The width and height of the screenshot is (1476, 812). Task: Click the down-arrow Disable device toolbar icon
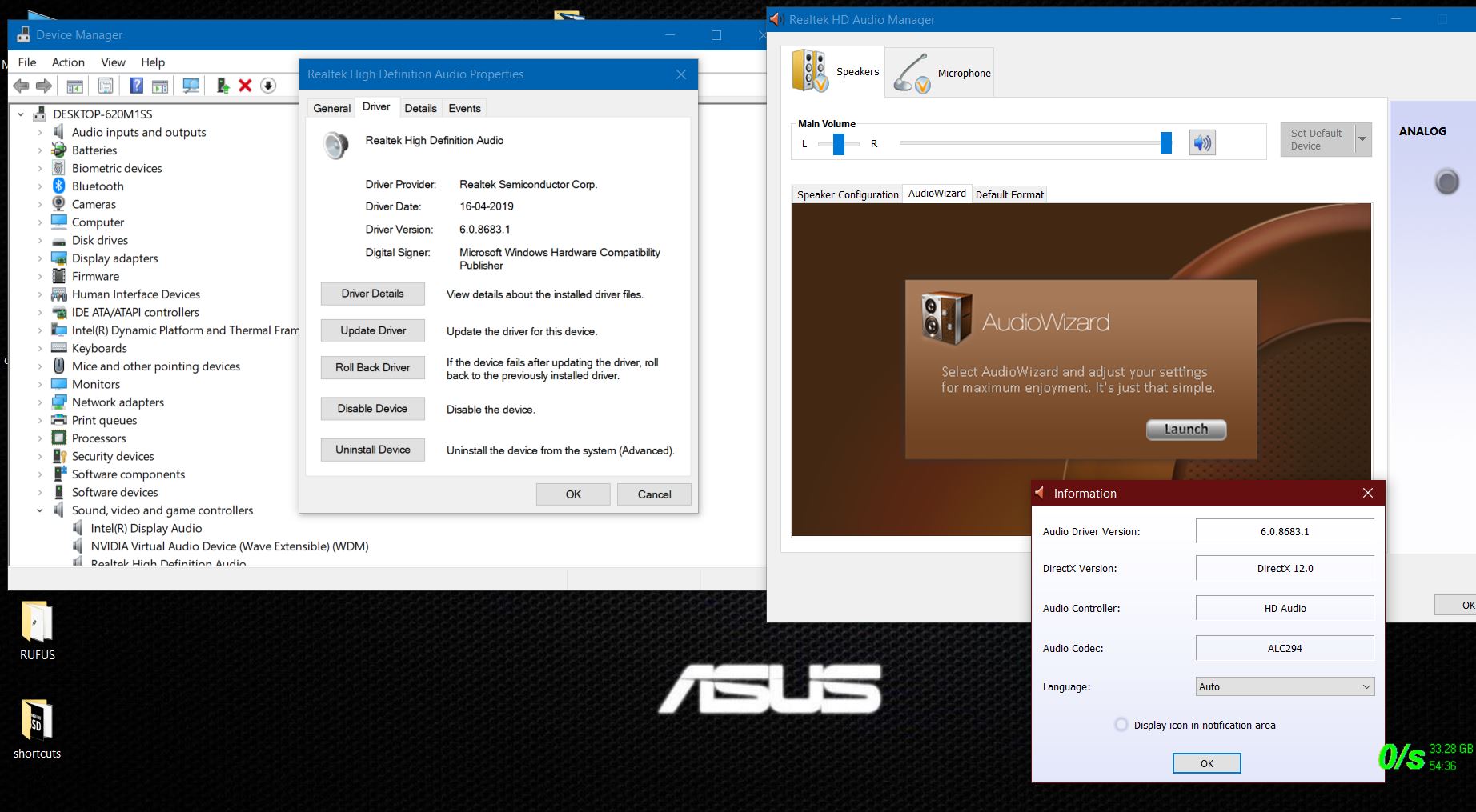point(268,86)
